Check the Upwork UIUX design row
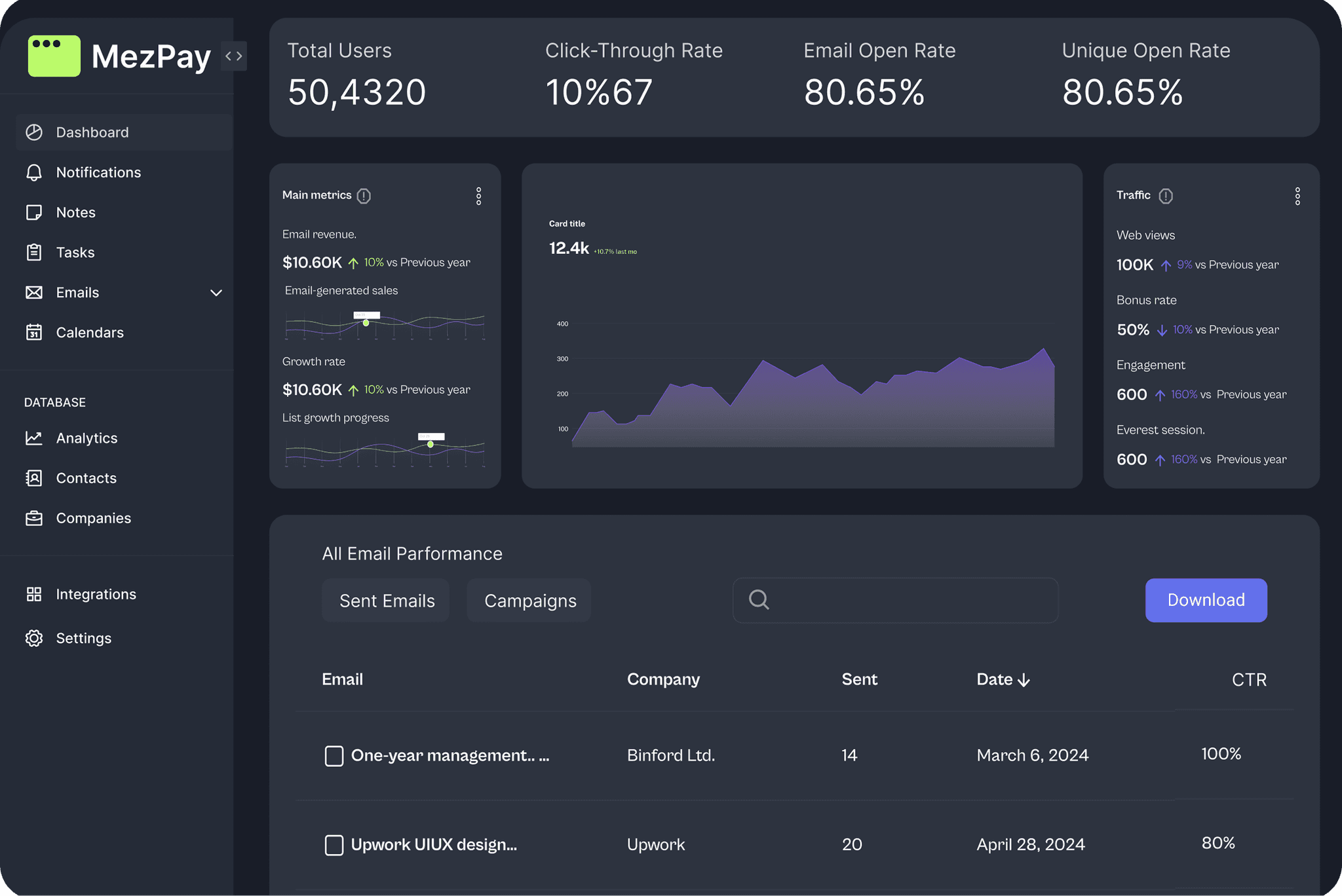1342x896 pixels. [x=334, y=844]
